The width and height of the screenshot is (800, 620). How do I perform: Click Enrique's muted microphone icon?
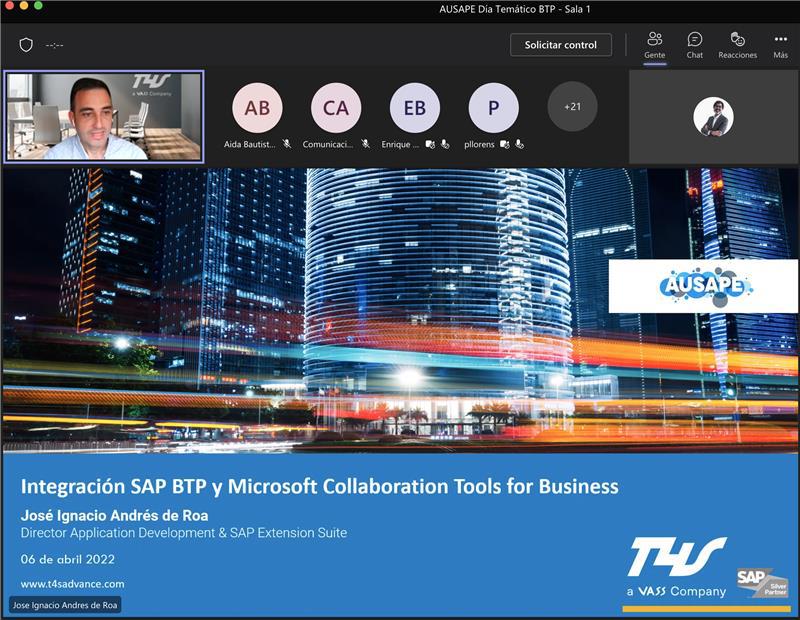coord(445,144)
